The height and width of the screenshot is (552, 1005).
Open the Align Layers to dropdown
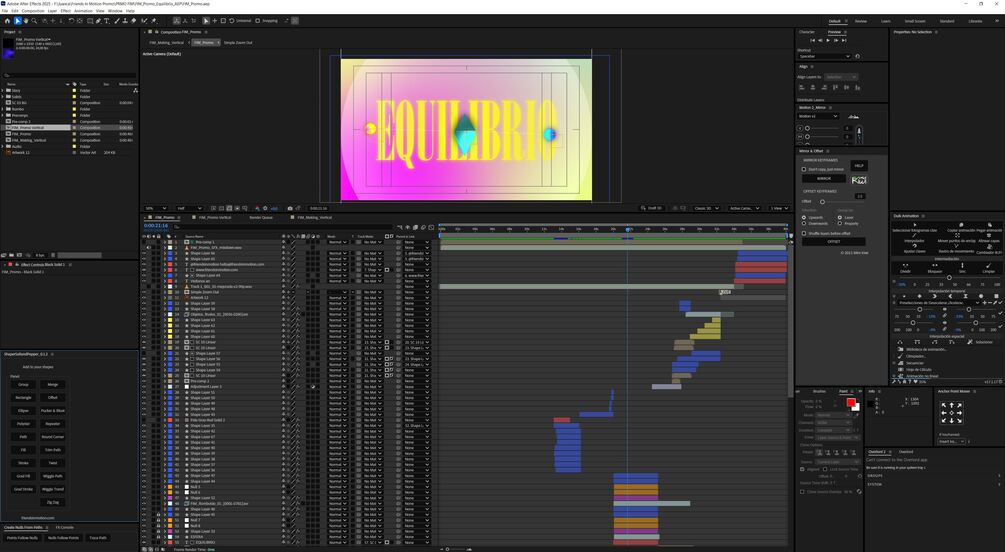click(840, 77)
